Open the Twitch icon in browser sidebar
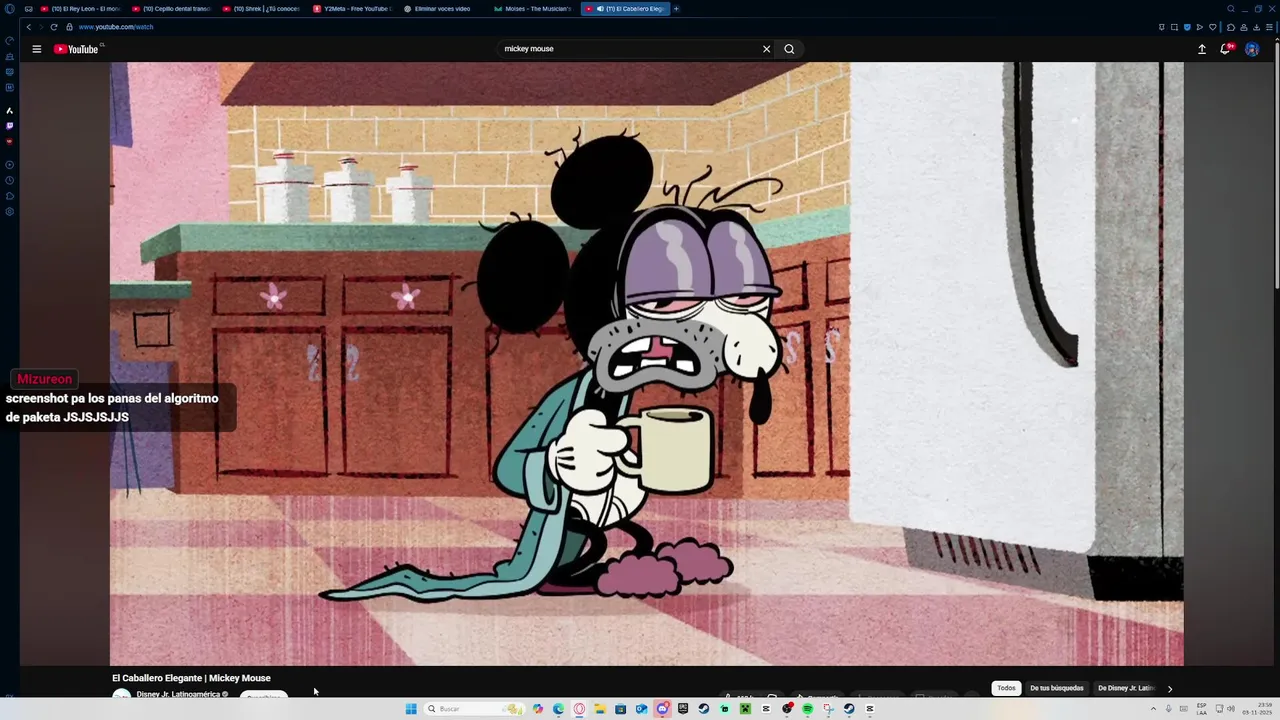The image size is (1280, 720). pos(10,126)
